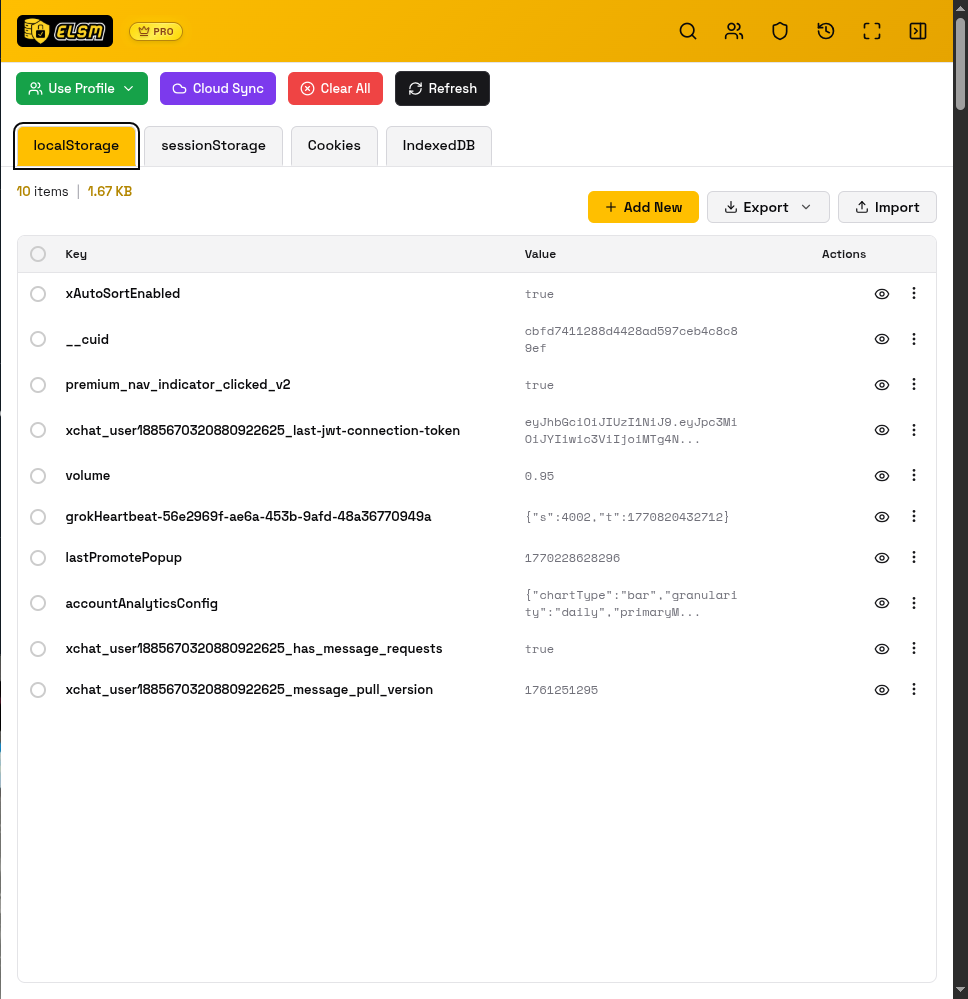
Task: Open the side panel icon at top right
Action: click(917, 31)
